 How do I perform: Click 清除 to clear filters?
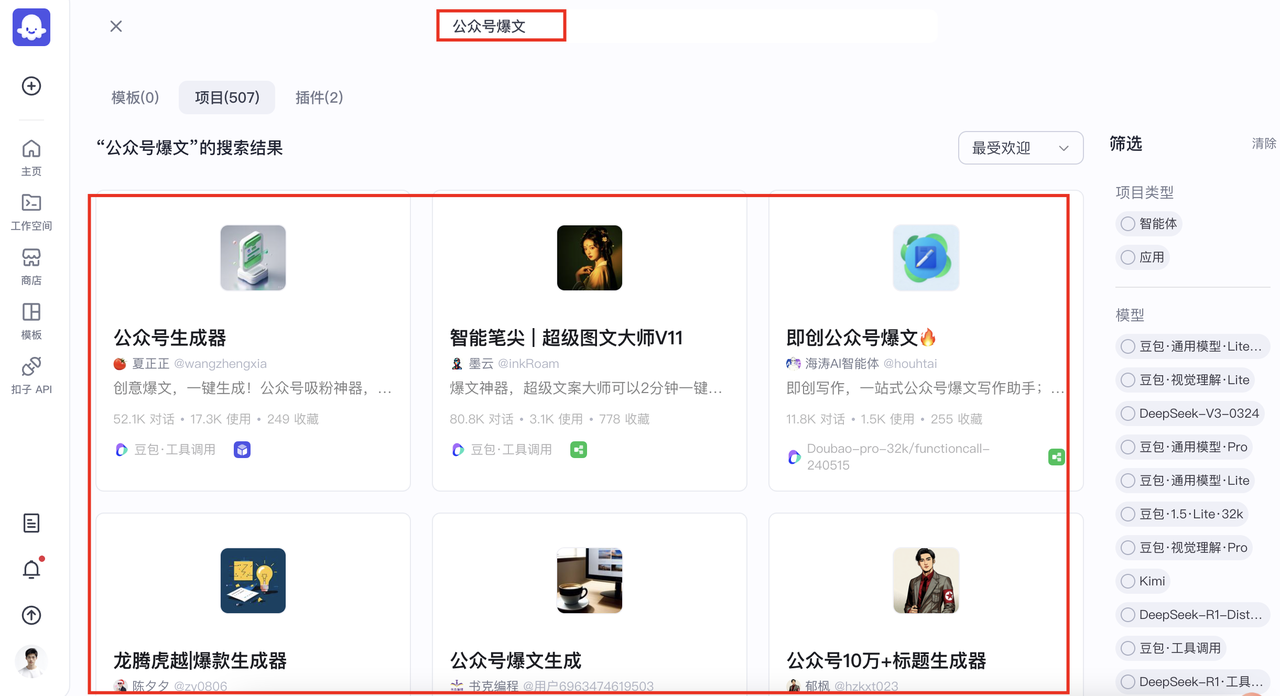[1264, 144]
